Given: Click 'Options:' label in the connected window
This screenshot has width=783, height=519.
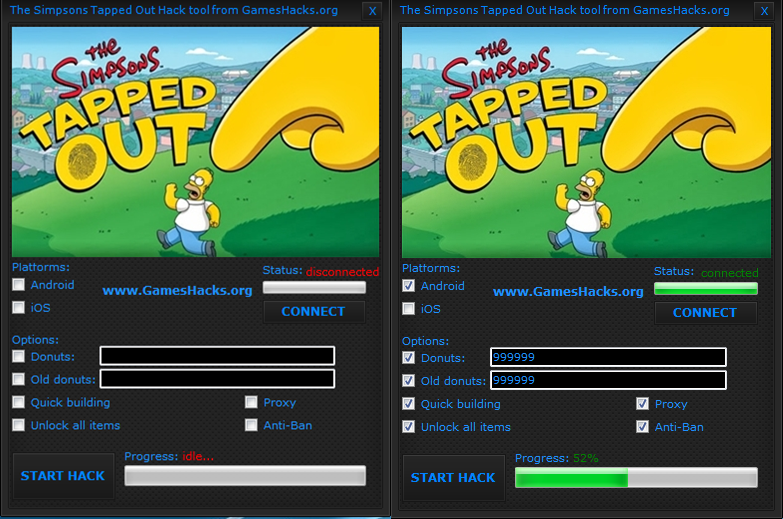Looking at the screenshot, I should pos(425,341).
